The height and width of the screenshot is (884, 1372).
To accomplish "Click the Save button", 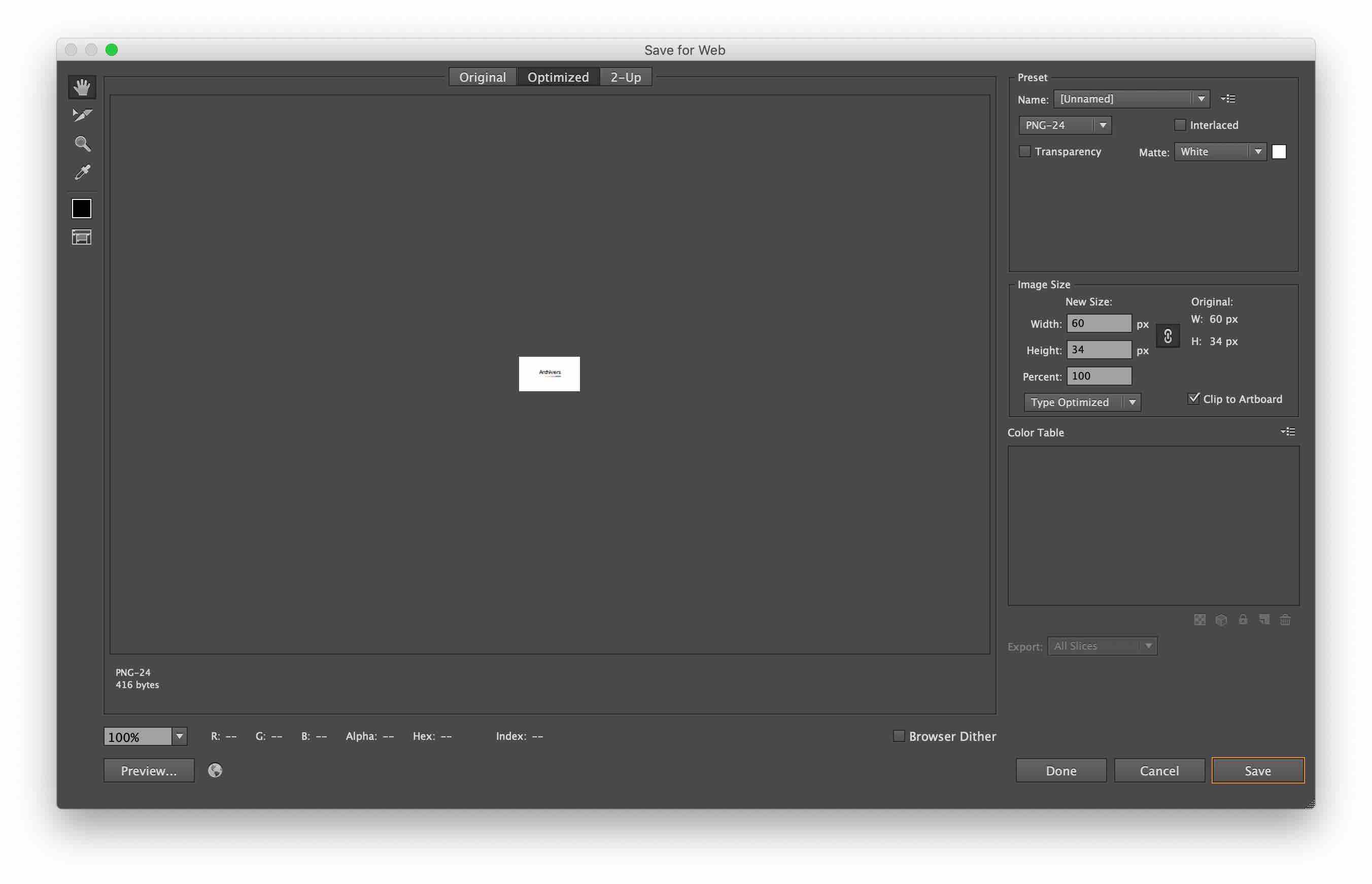I will click(1257, 770).
